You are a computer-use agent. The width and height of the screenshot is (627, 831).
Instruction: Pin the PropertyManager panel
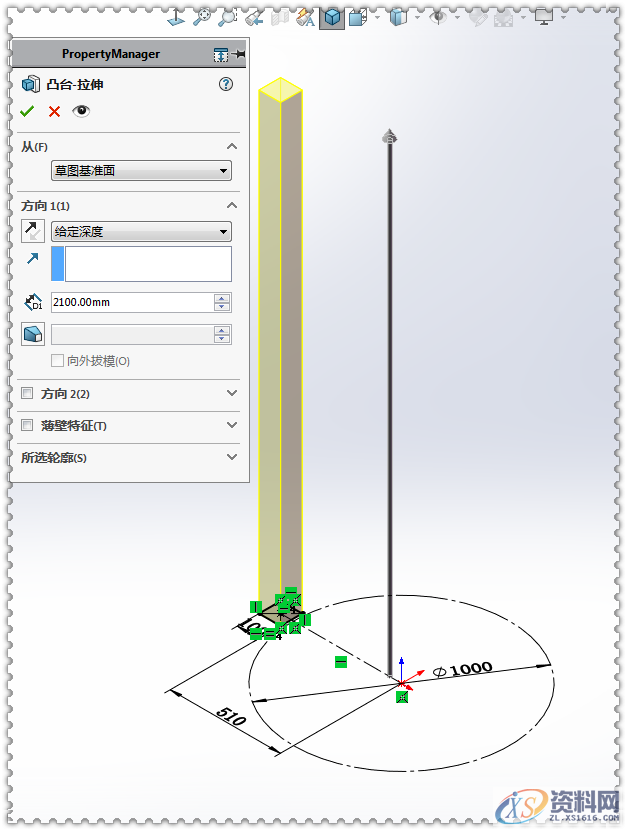239,54
